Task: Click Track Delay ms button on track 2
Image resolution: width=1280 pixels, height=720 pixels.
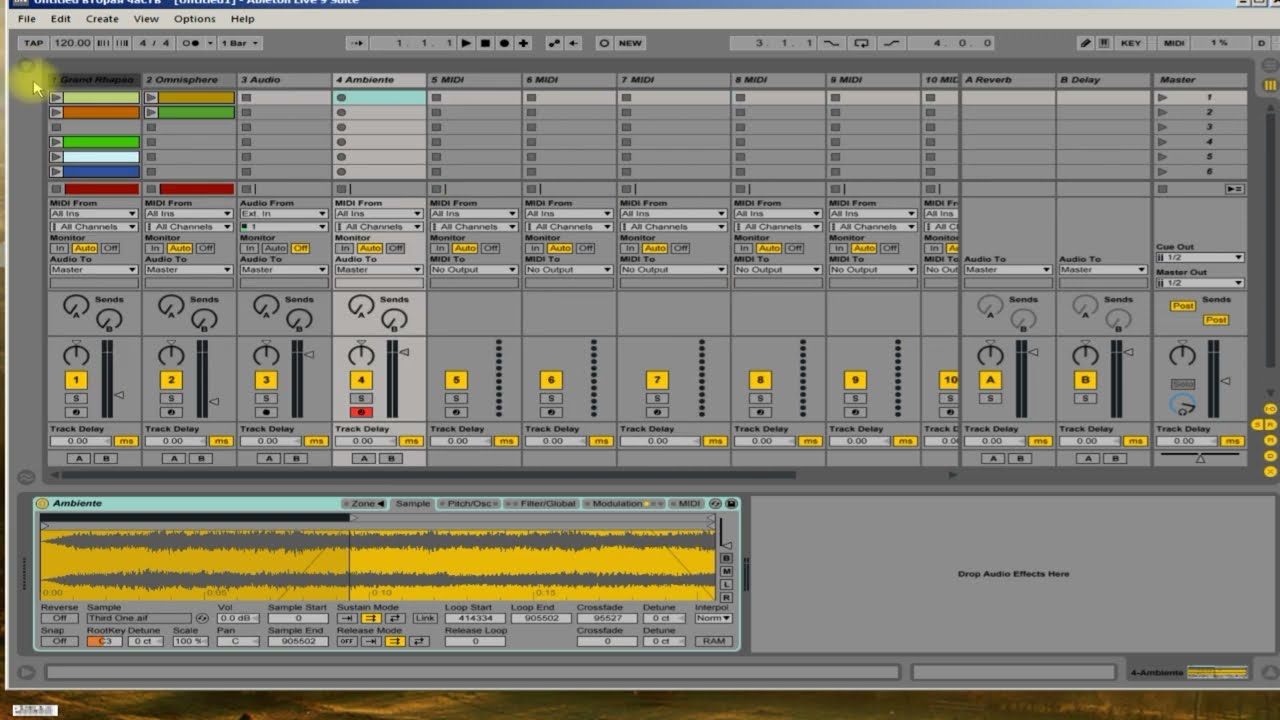Action: point(220,441)
